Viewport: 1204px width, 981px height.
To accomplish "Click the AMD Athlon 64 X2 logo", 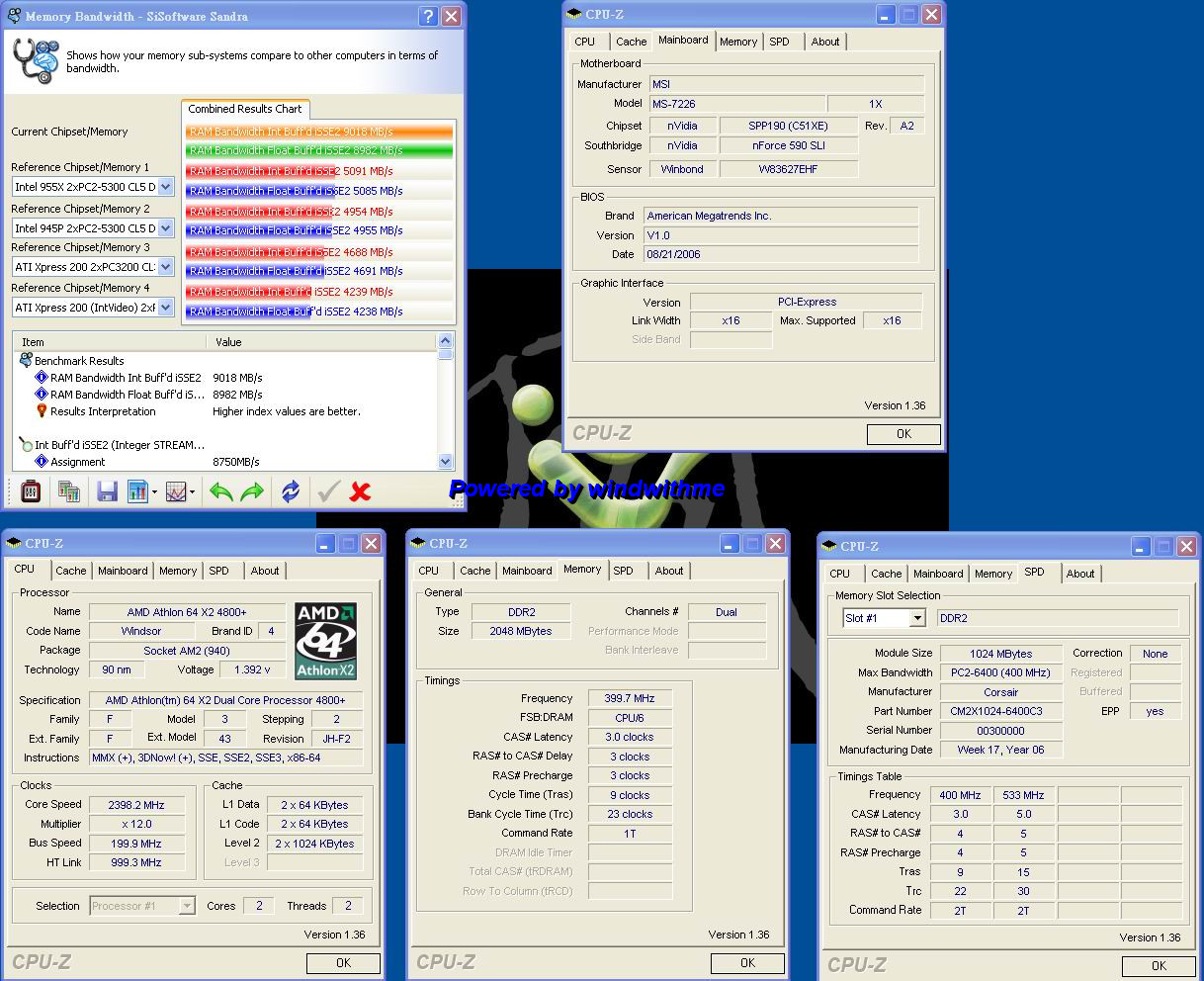I will (325, 641).
